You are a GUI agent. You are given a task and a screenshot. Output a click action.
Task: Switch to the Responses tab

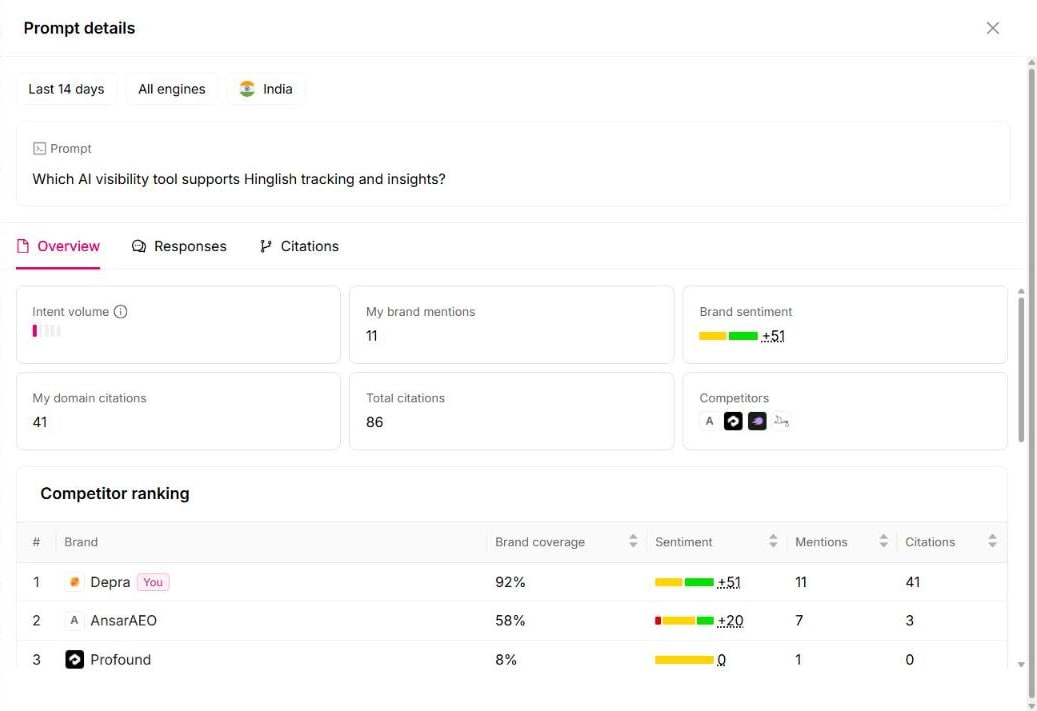[x=179, y=246]
